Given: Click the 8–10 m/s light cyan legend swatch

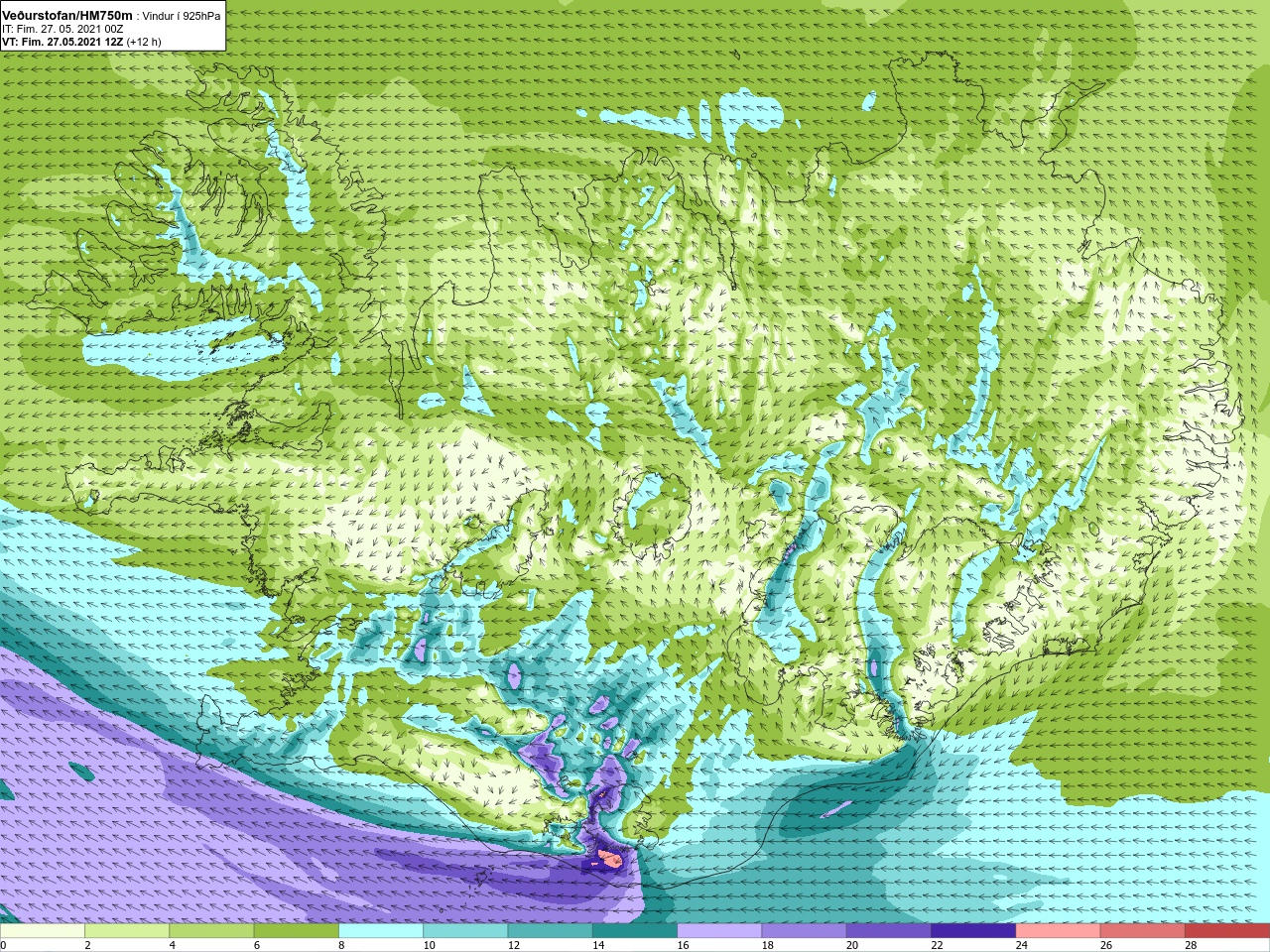Looking at the screenshot, I should point(381,931).
